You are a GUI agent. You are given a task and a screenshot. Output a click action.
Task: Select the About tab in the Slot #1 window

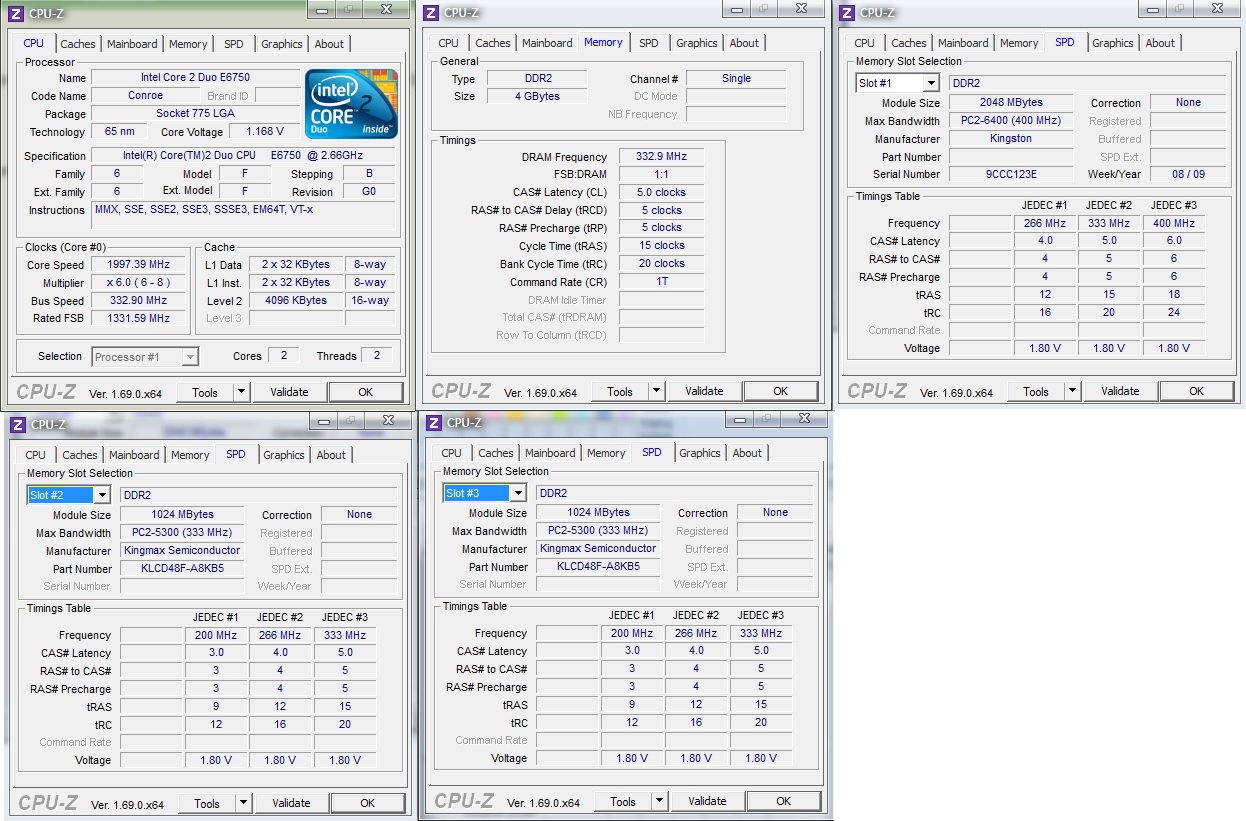1160,43
